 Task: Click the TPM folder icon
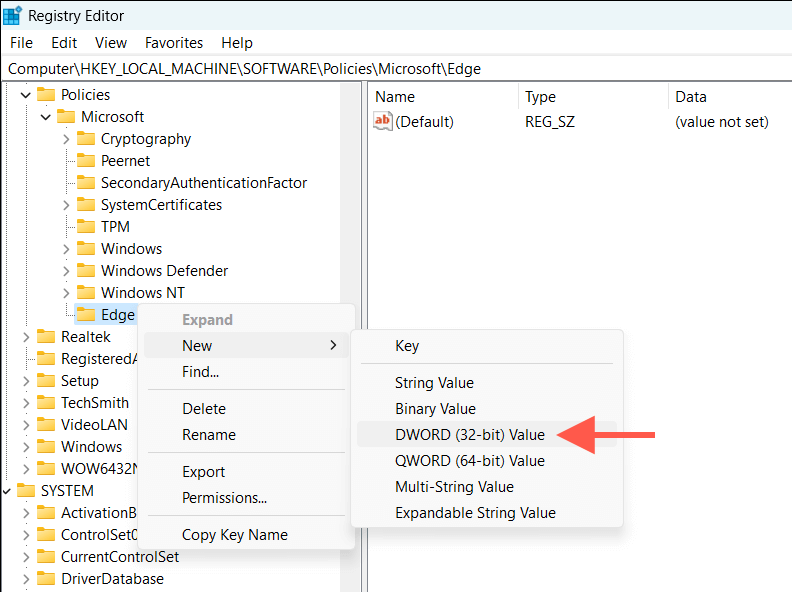(86, 227)
